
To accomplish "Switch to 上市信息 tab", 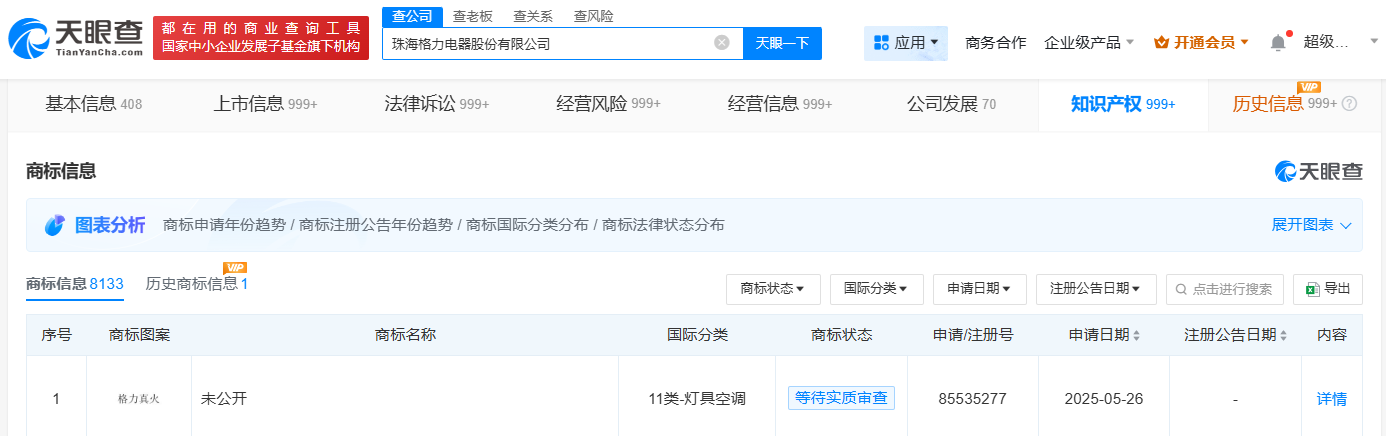I will point(266,104).
